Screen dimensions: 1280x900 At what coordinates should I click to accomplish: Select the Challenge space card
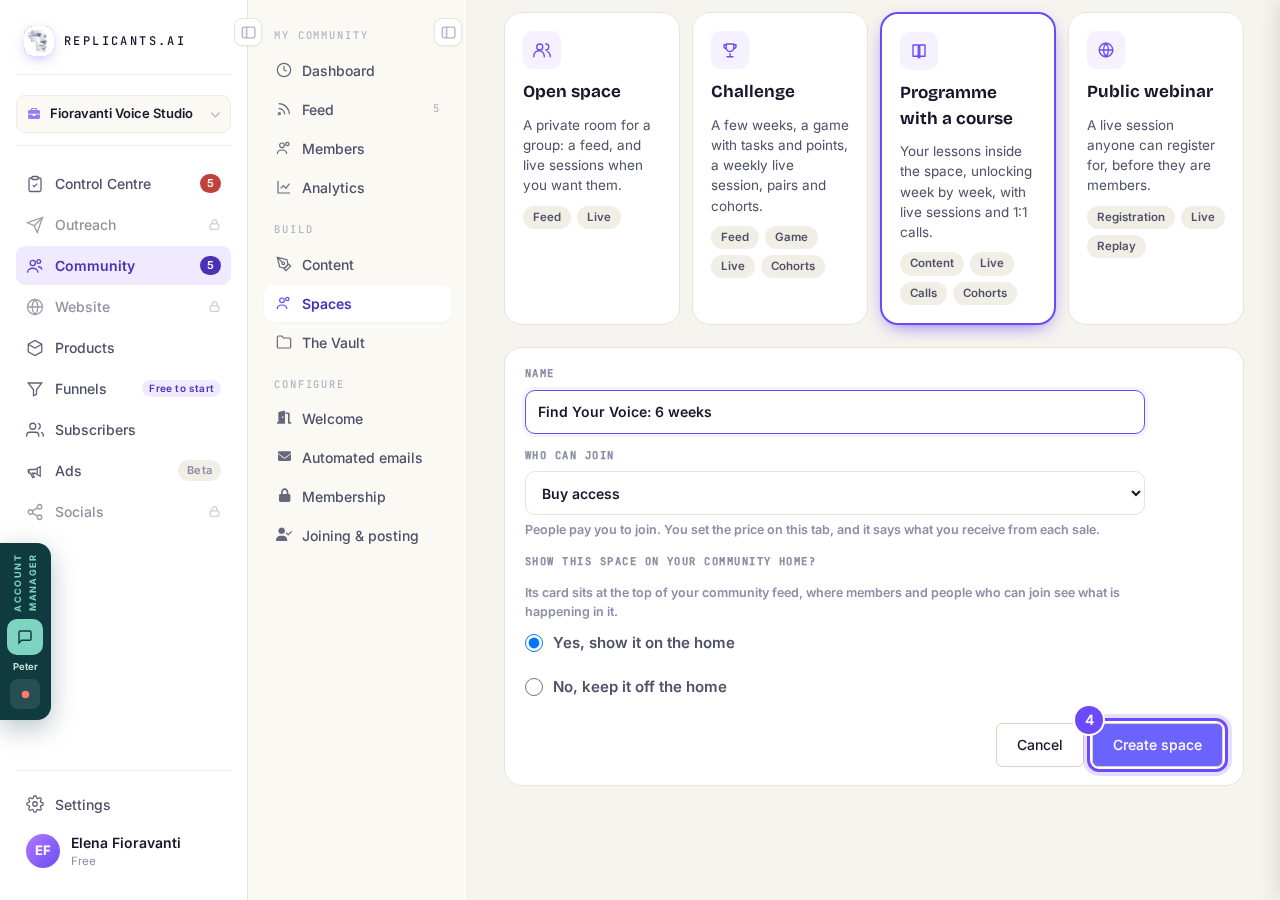780,168
